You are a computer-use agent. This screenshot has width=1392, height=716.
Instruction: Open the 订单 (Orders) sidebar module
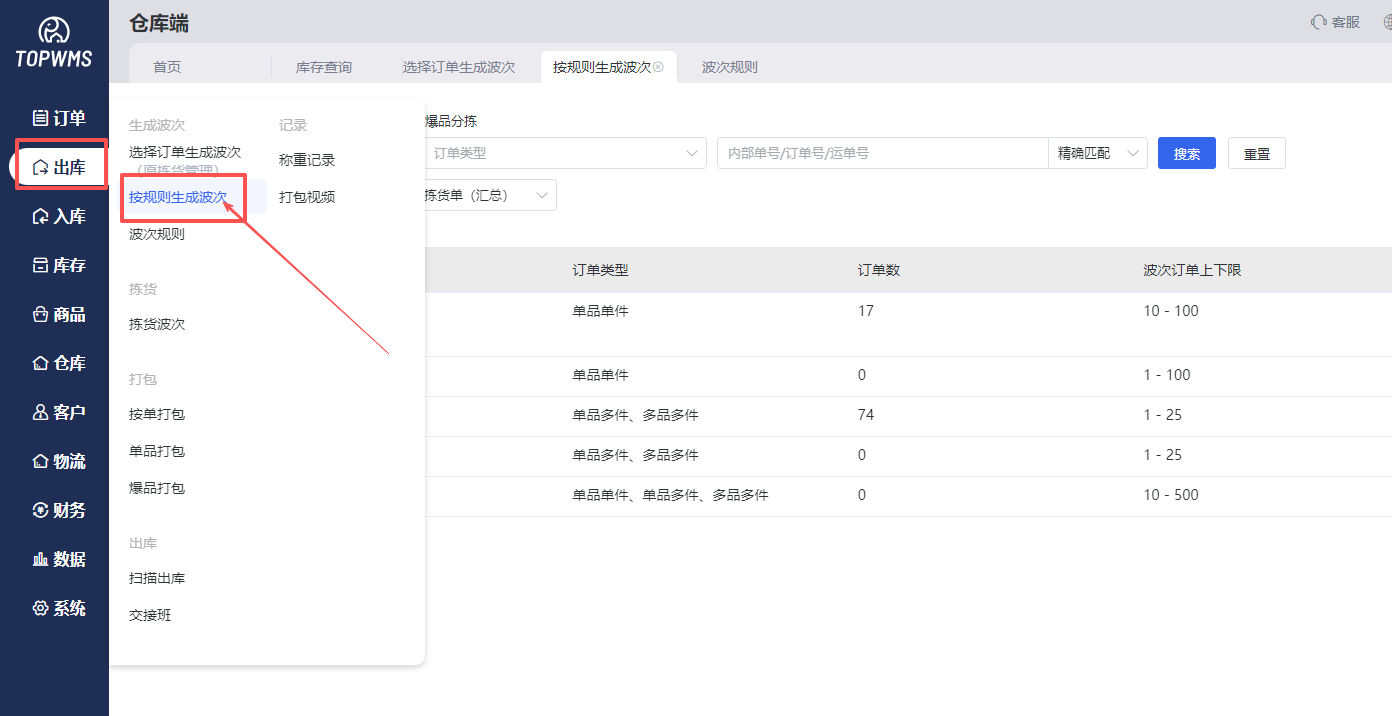(x=58, y=117)
